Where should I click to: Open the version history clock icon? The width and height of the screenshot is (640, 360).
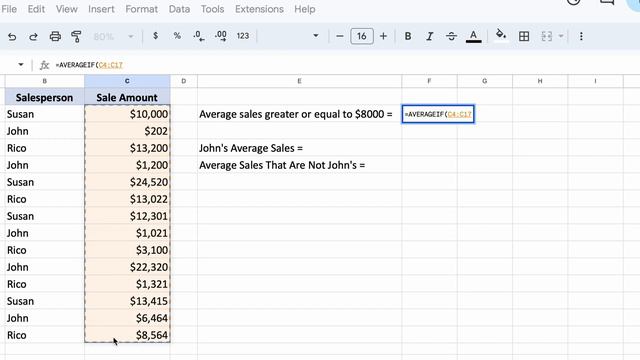coord(574,2)
